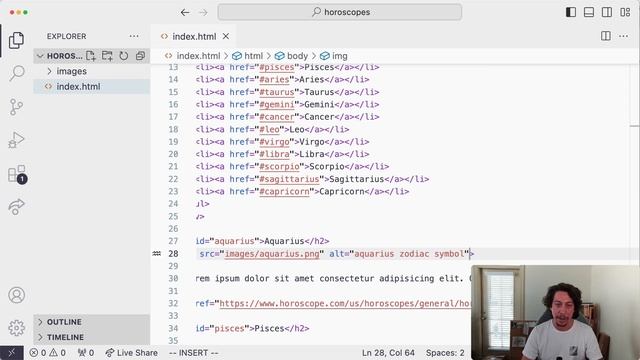This screenshot has height=360, width=640.
Task: Select the index.html editor tab
Action: tap(194, 36)
